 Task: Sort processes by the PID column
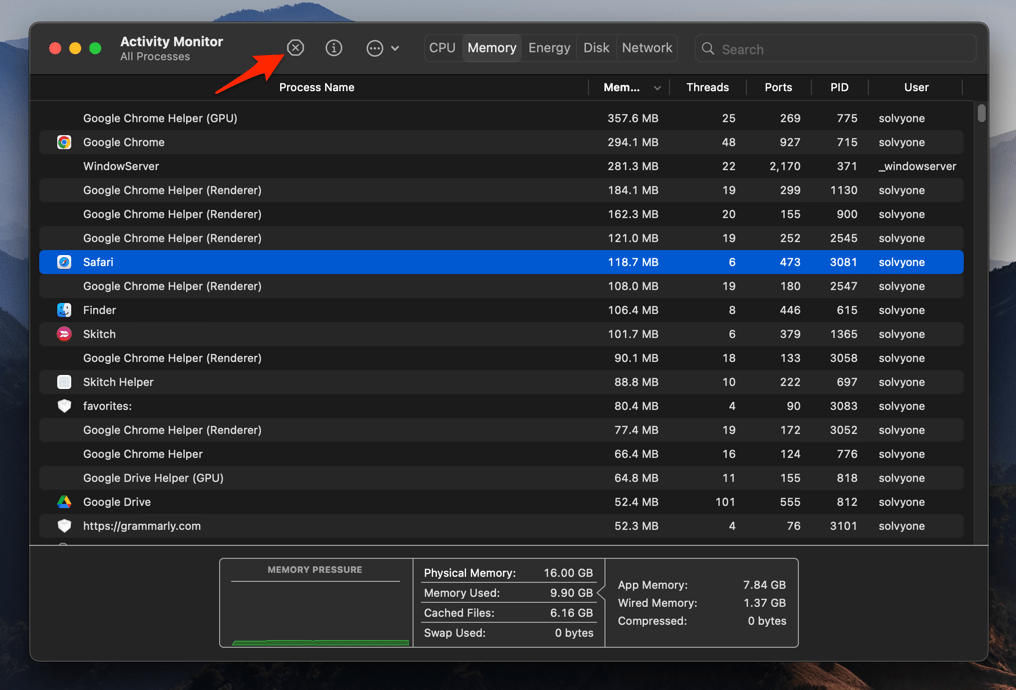[839, 87]
